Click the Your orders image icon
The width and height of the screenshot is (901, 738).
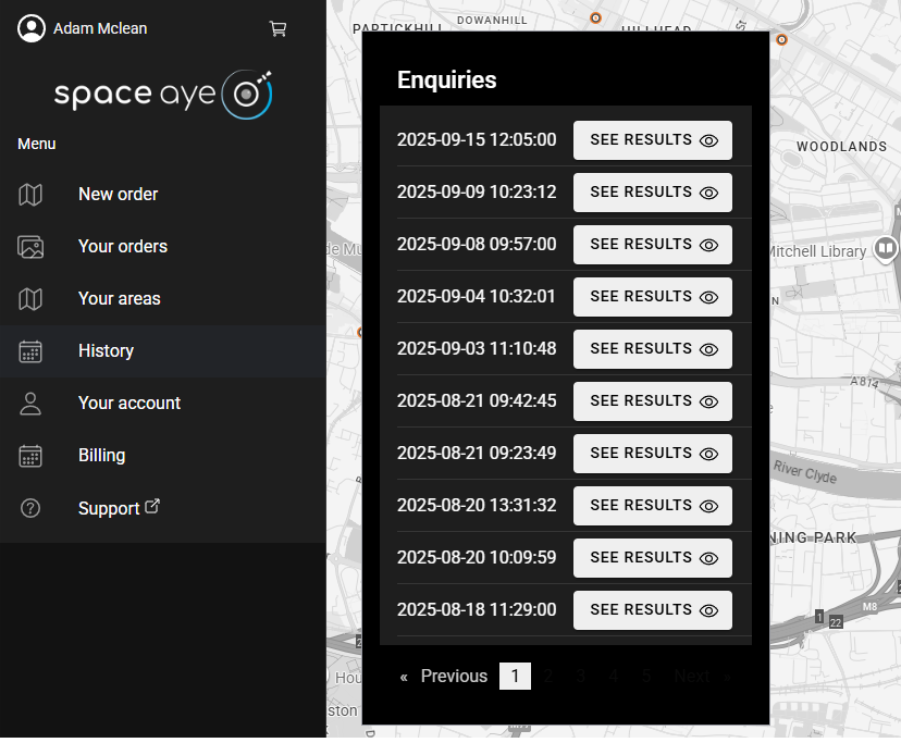(31, 246)
